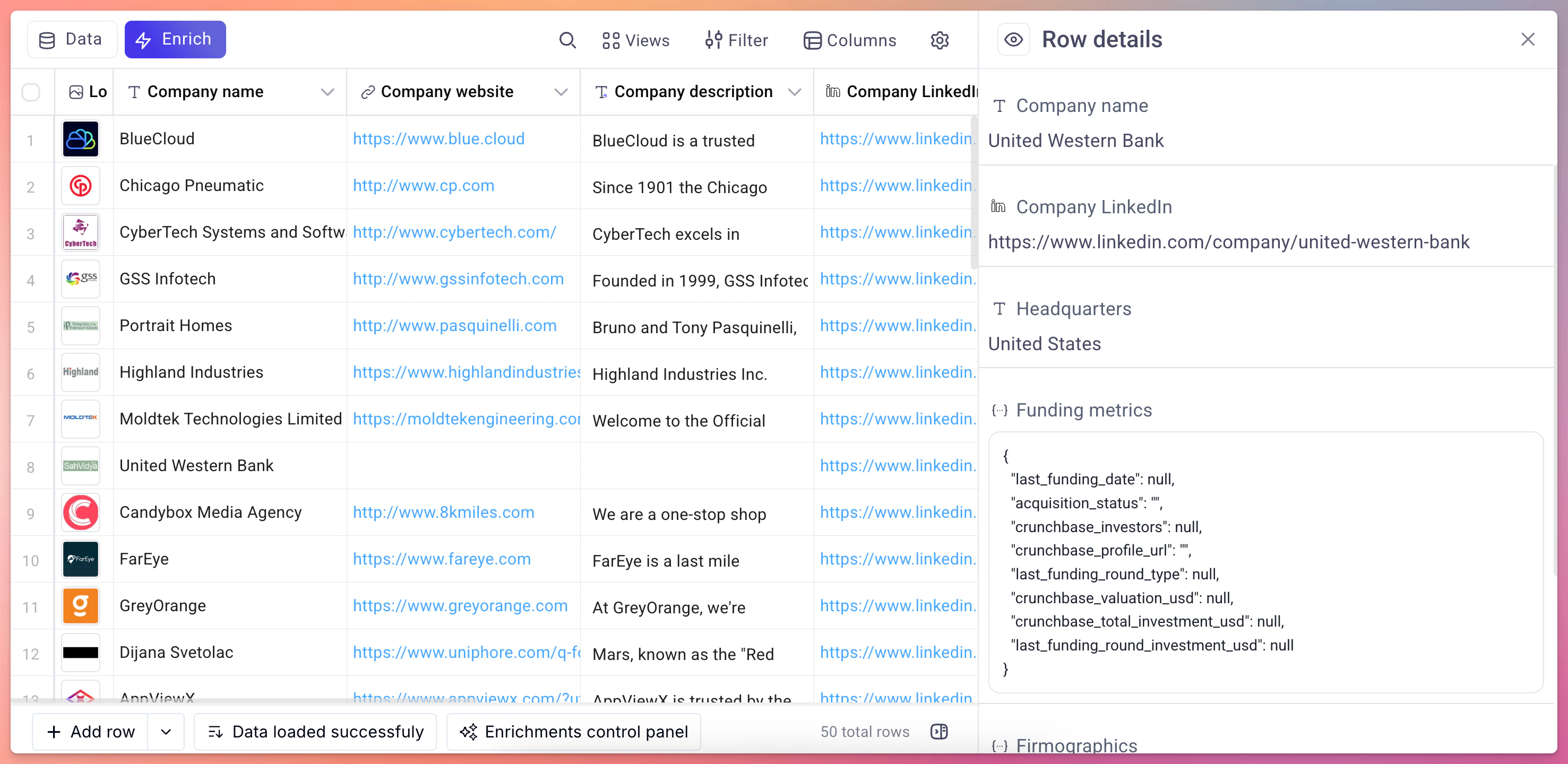The height and width of the screenshot is (764, 1568).
Task: Open the blue.cloud website link
Action: click(x=438, y=140)
